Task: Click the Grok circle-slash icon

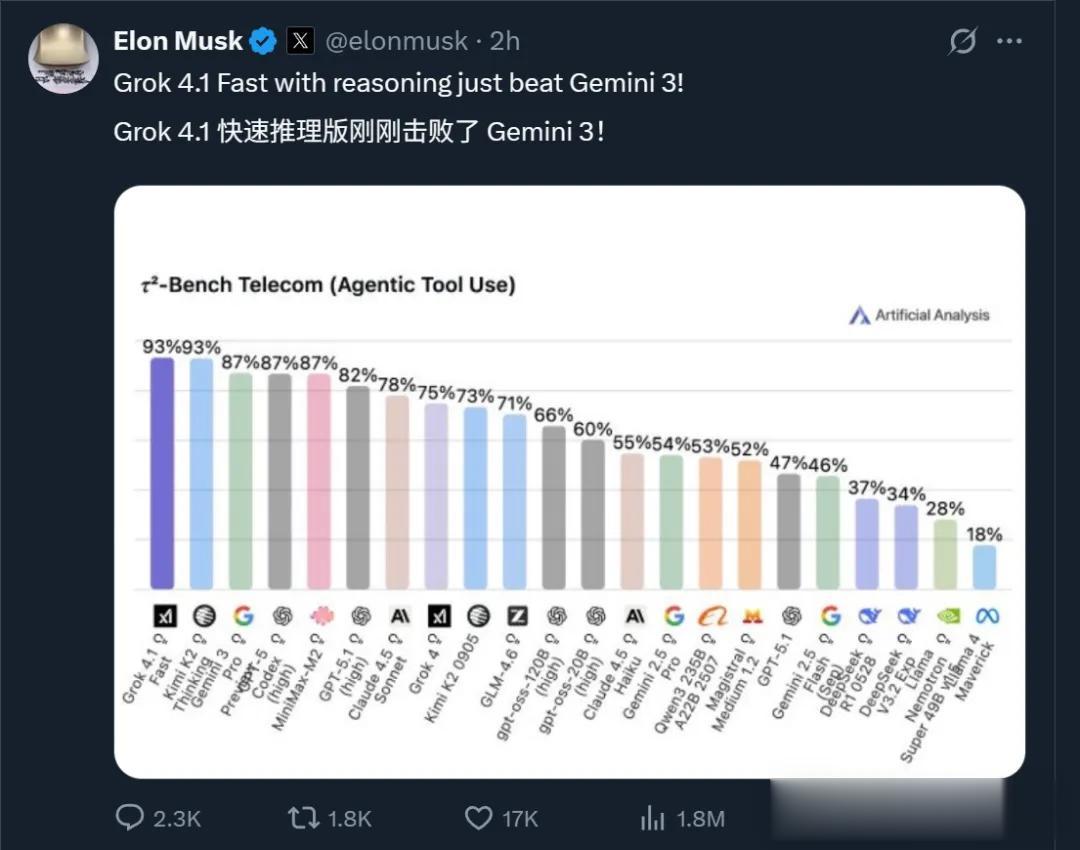Action: point(962,42)
